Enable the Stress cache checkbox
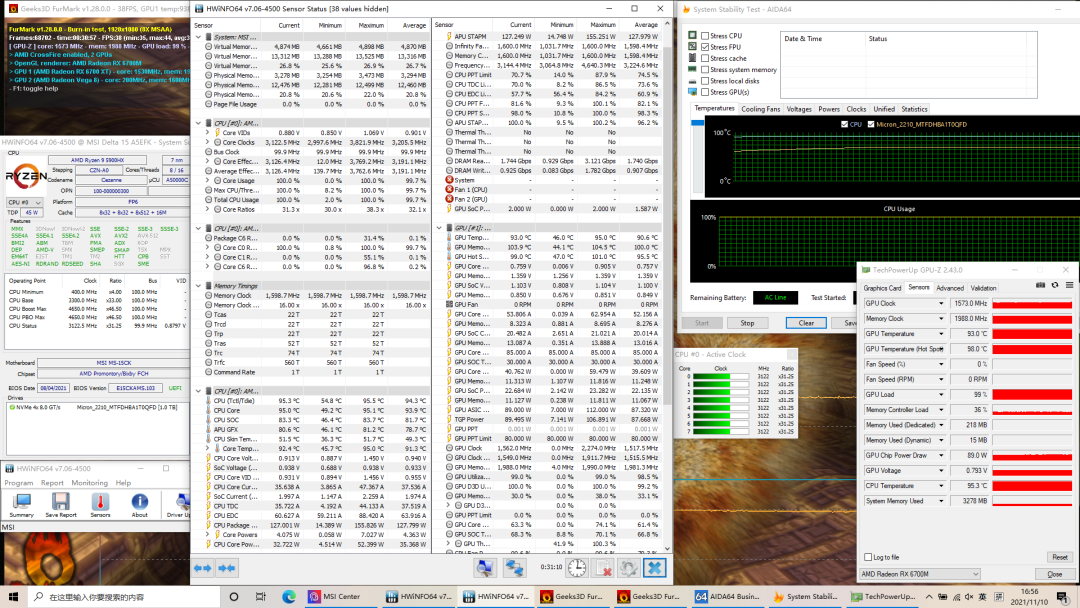This screenshot has width=1080, height=608. pyautogui.click(x=705, y=59)
